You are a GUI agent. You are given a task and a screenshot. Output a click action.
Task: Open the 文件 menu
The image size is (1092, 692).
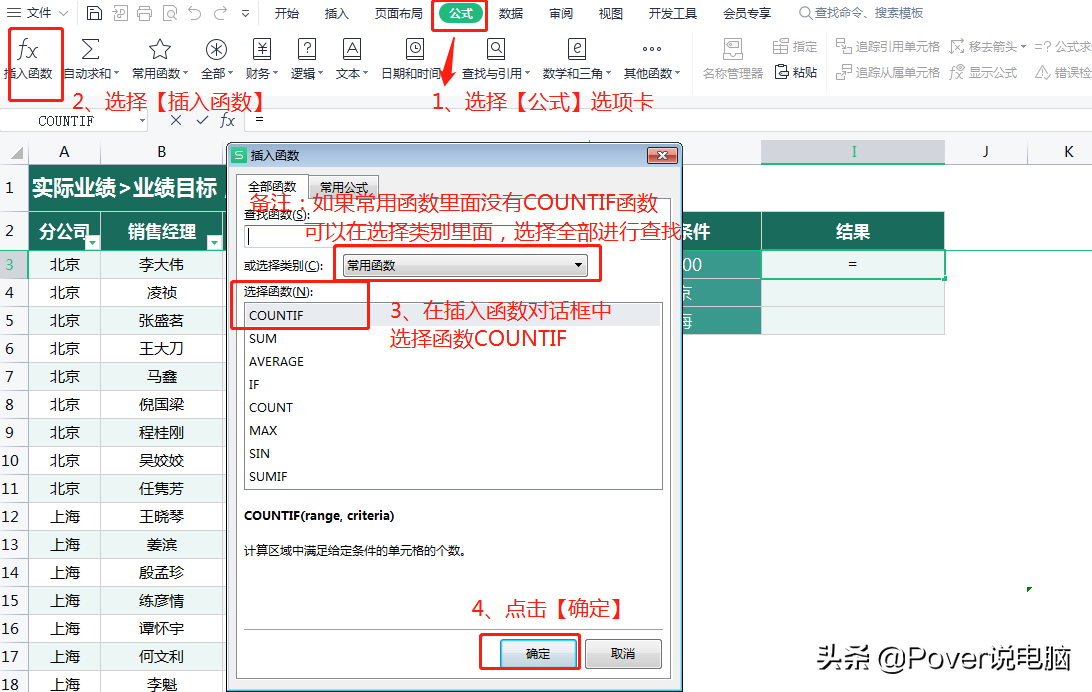point(38,13)
